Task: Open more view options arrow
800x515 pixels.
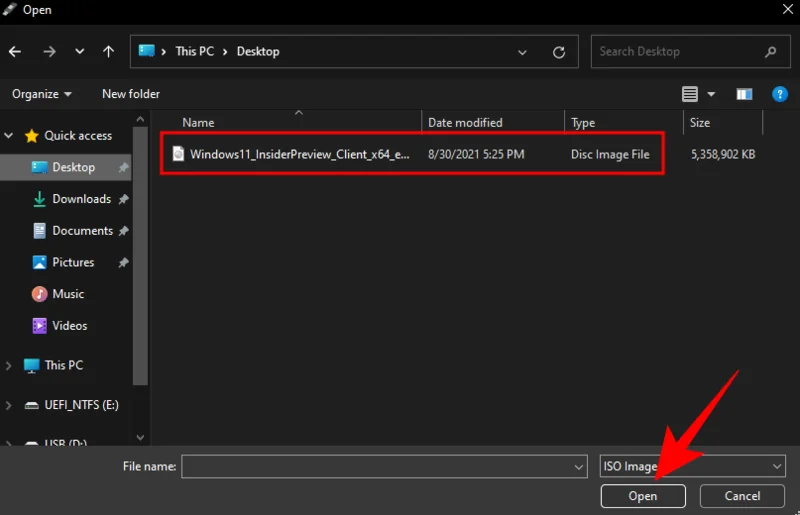Action: tap(711, 94)
